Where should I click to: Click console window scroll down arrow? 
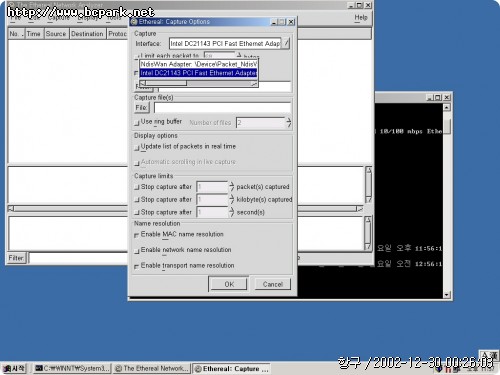447,295
